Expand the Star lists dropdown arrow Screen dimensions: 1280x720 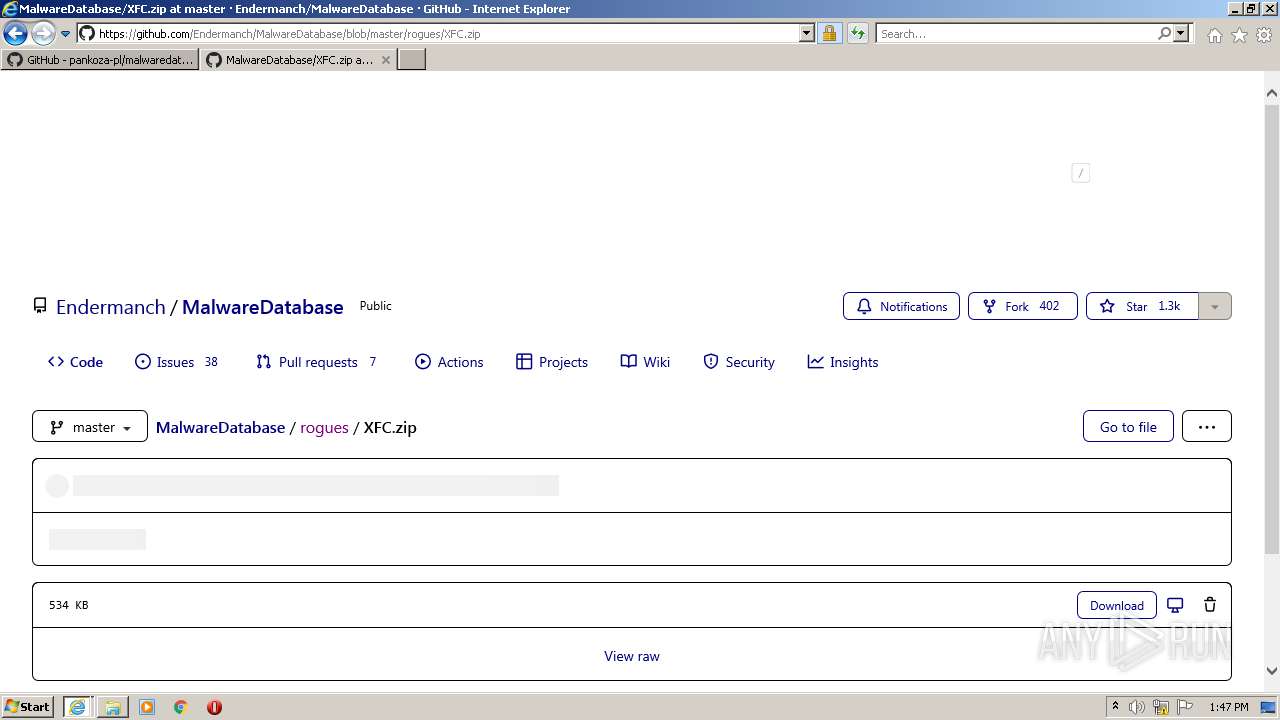(1215, 306)
